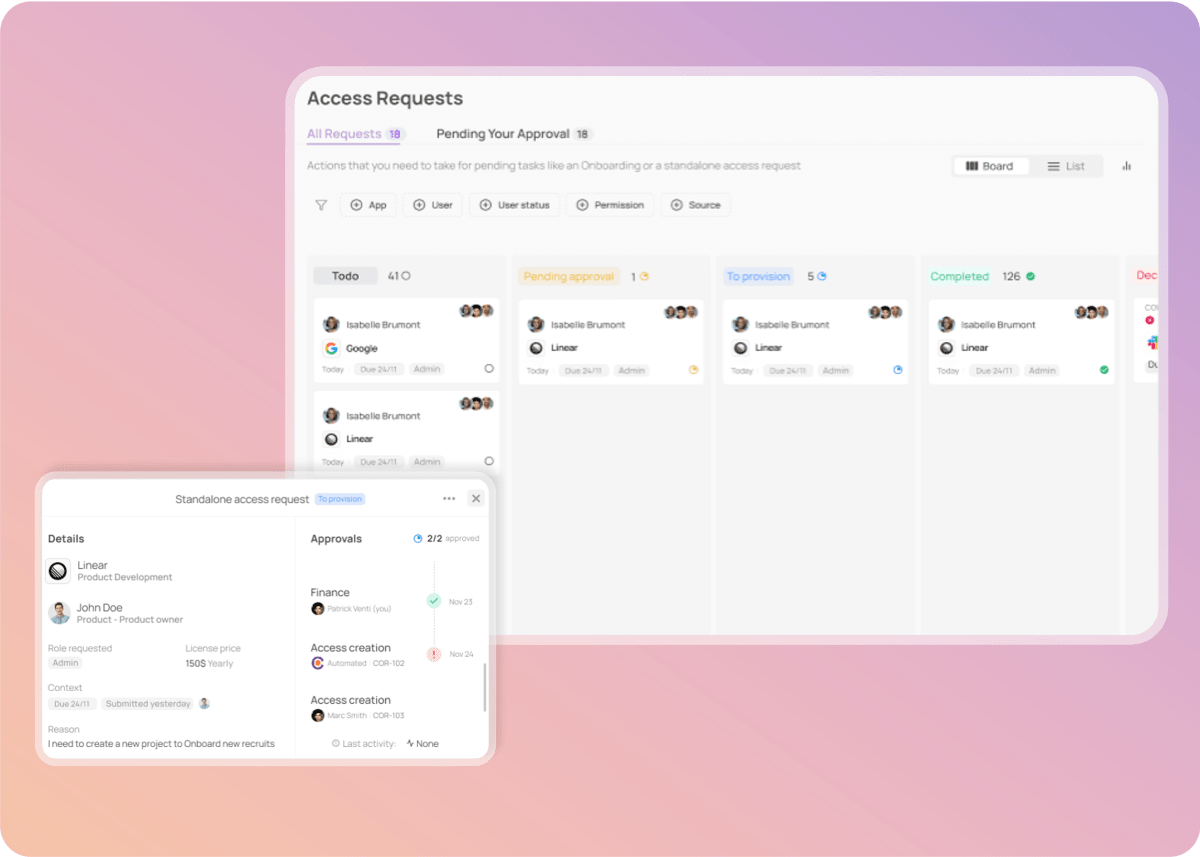Click the Admin role tag in Details
Screen dimensions: 1200x857
[65, 663]
